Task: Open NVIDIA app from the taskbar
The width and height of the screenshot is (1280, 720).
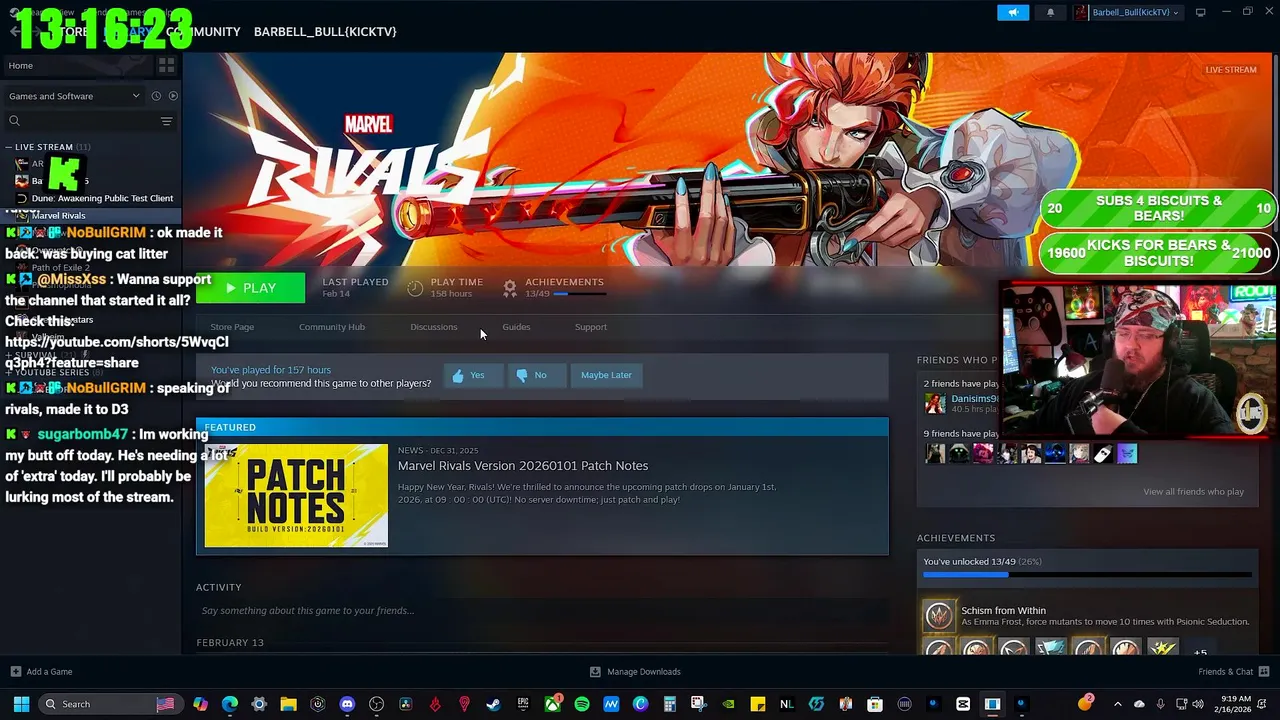Action: (729, 704)
